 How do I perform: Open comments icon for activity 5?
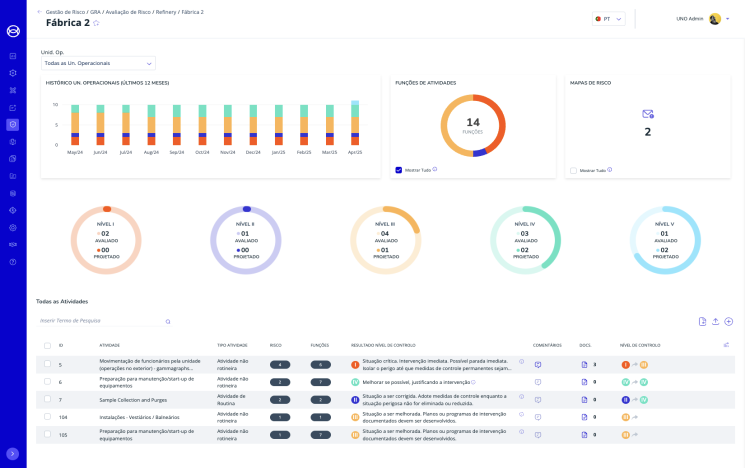[538, 365]
